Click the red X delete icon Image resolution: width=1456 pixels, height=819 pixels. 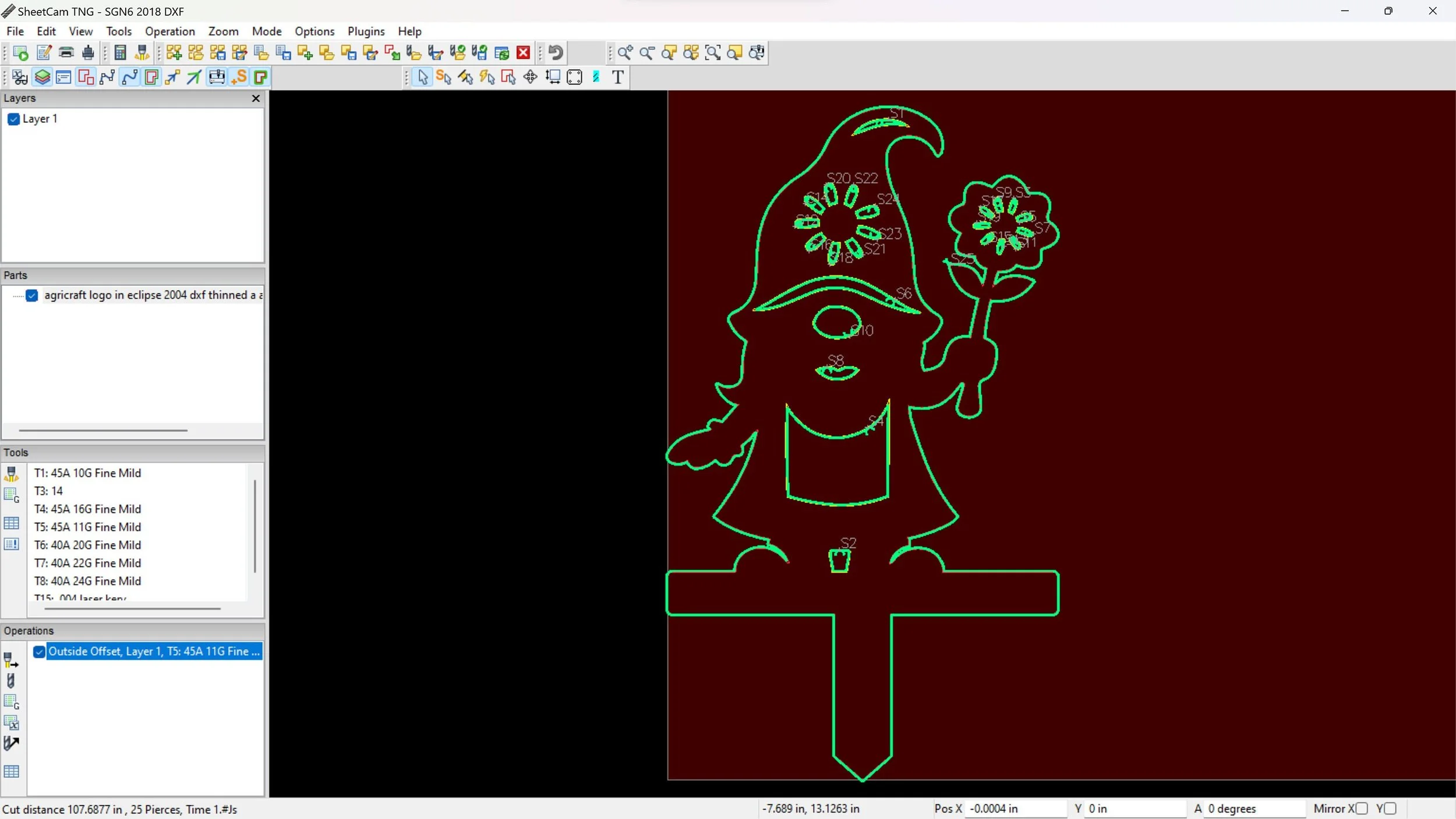pos(523,53)
